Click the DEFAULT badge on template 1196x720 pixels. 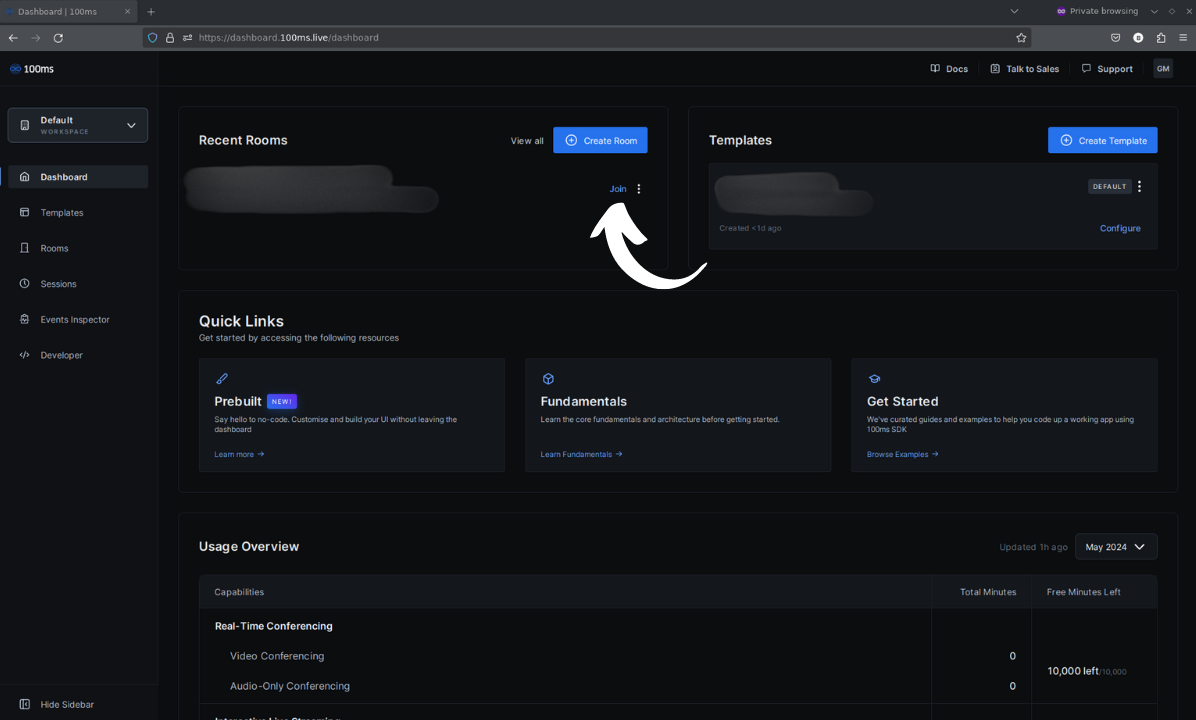(1109, 187)
